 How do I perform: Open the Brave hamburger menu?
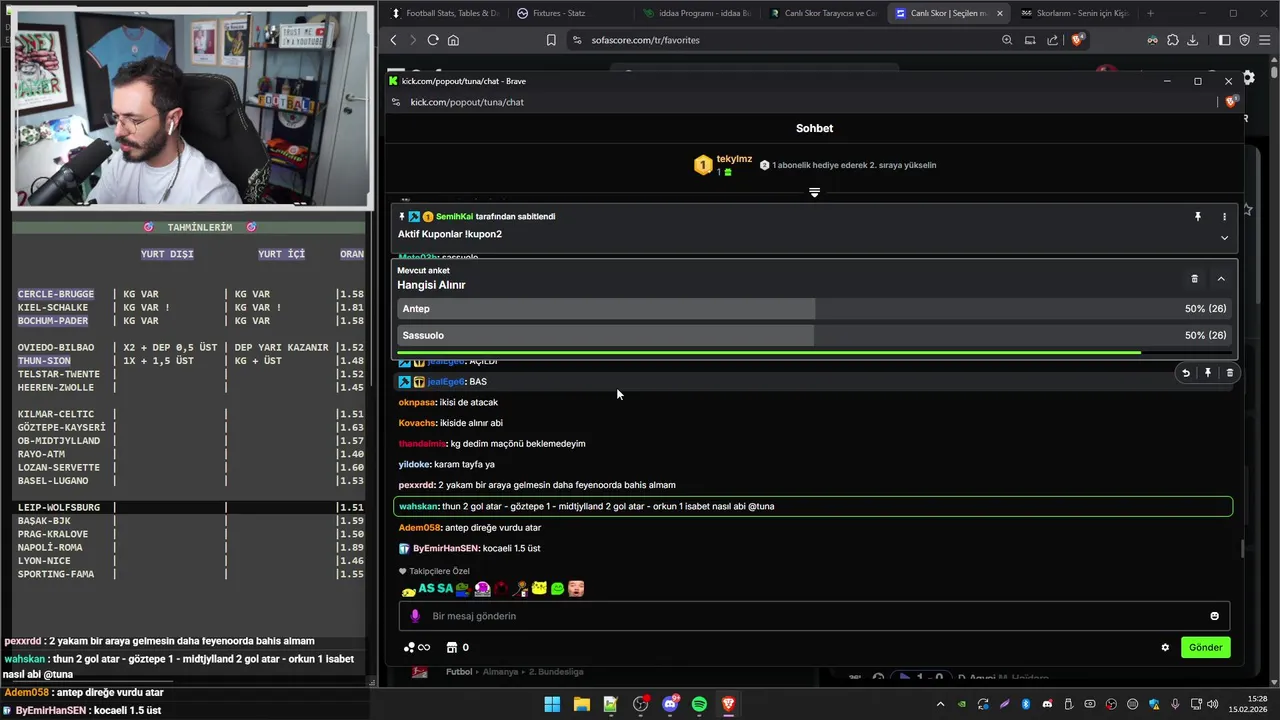click(x=1265, y=40)
